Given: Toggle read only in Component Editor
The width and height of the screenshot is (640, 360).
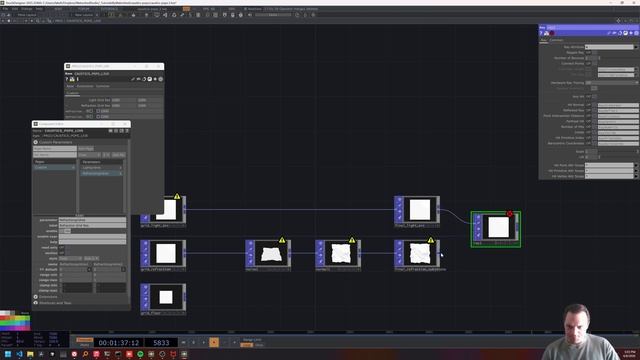Looking at the screenshot, I should click(63, 247).
